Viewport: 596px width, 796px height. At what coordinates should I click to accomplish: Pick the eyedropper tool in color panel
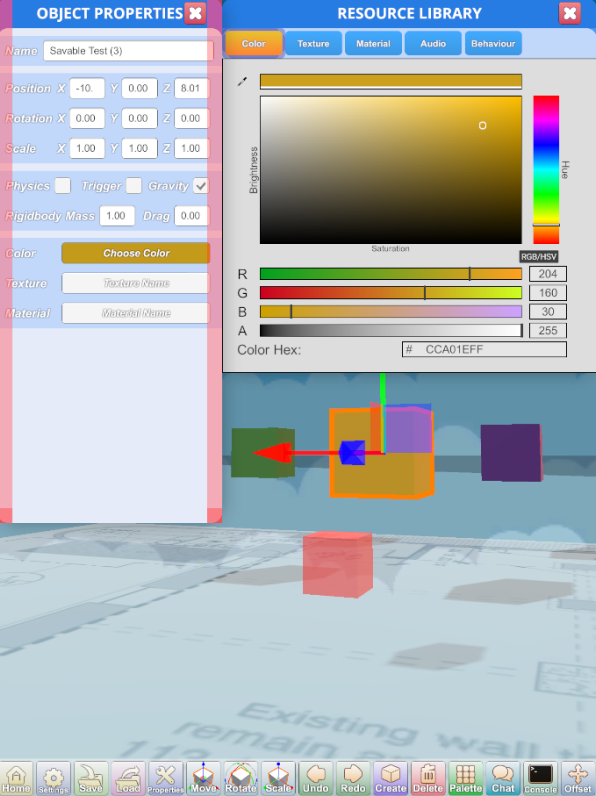pos(243,81)
